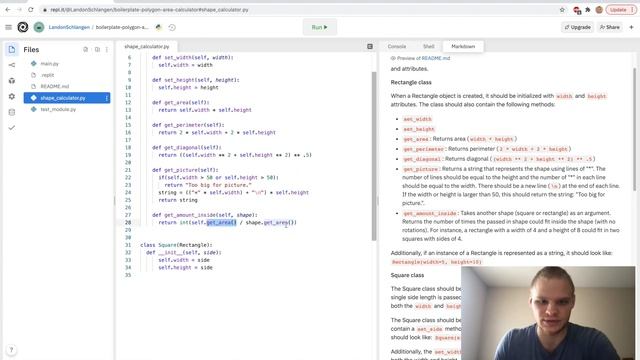Click the 'class Square(Rectangle):' code line
Viewport: 640px width, 360px height.
pos(176,245)
